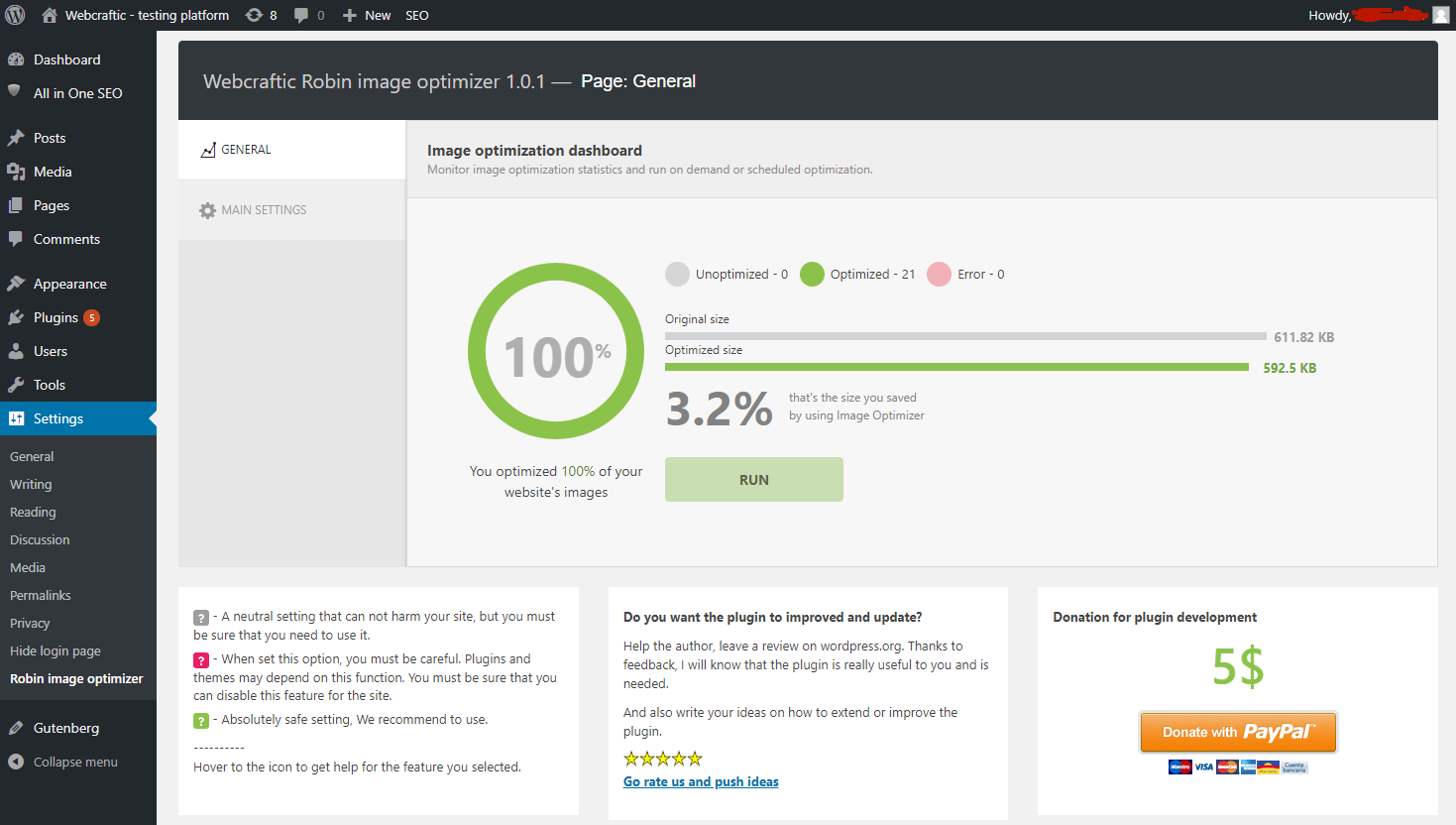Click the Donate with PayPal button
The image size is (1456, 825).
[x=1237, y=732]
